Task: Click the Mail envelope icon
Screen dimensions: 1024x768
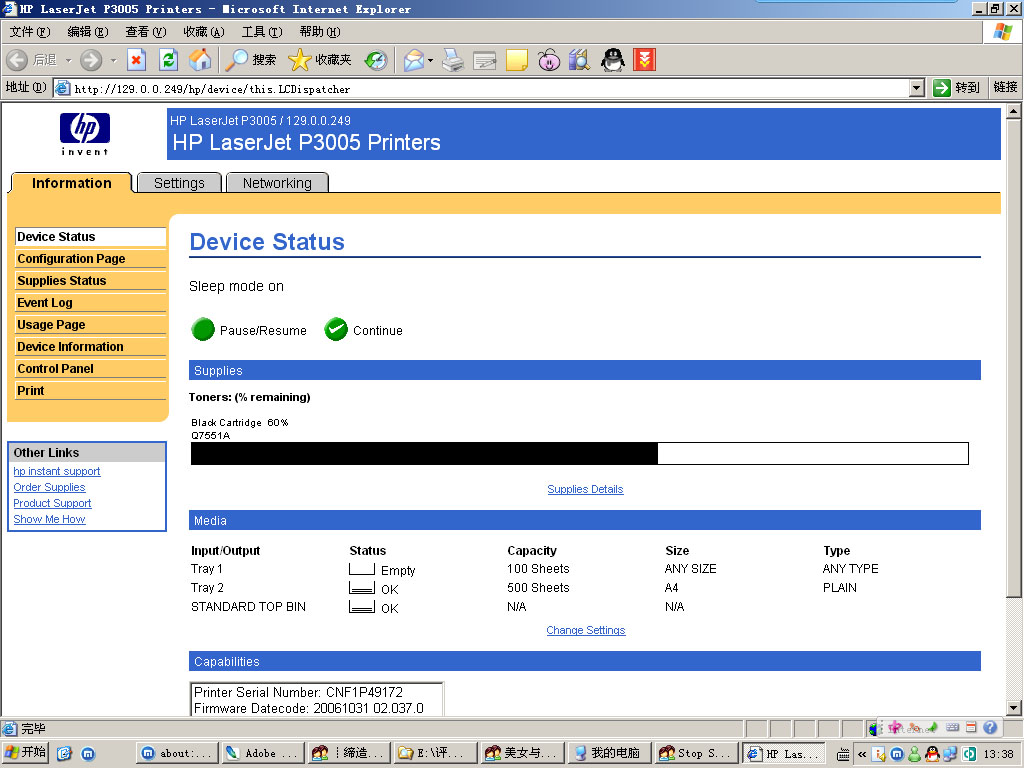Action: pos(413,60)
